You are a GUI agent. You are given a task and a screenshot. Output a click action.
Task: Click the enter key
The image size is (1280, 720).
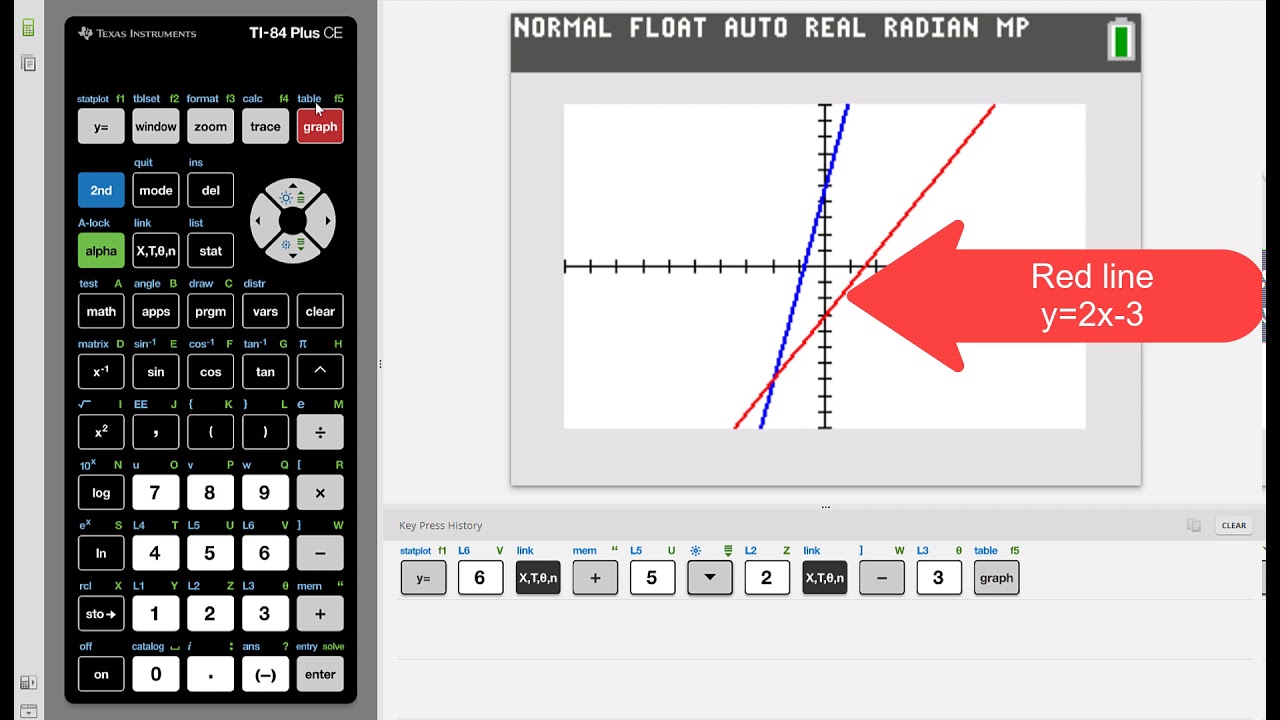click(x=320, y=674)
